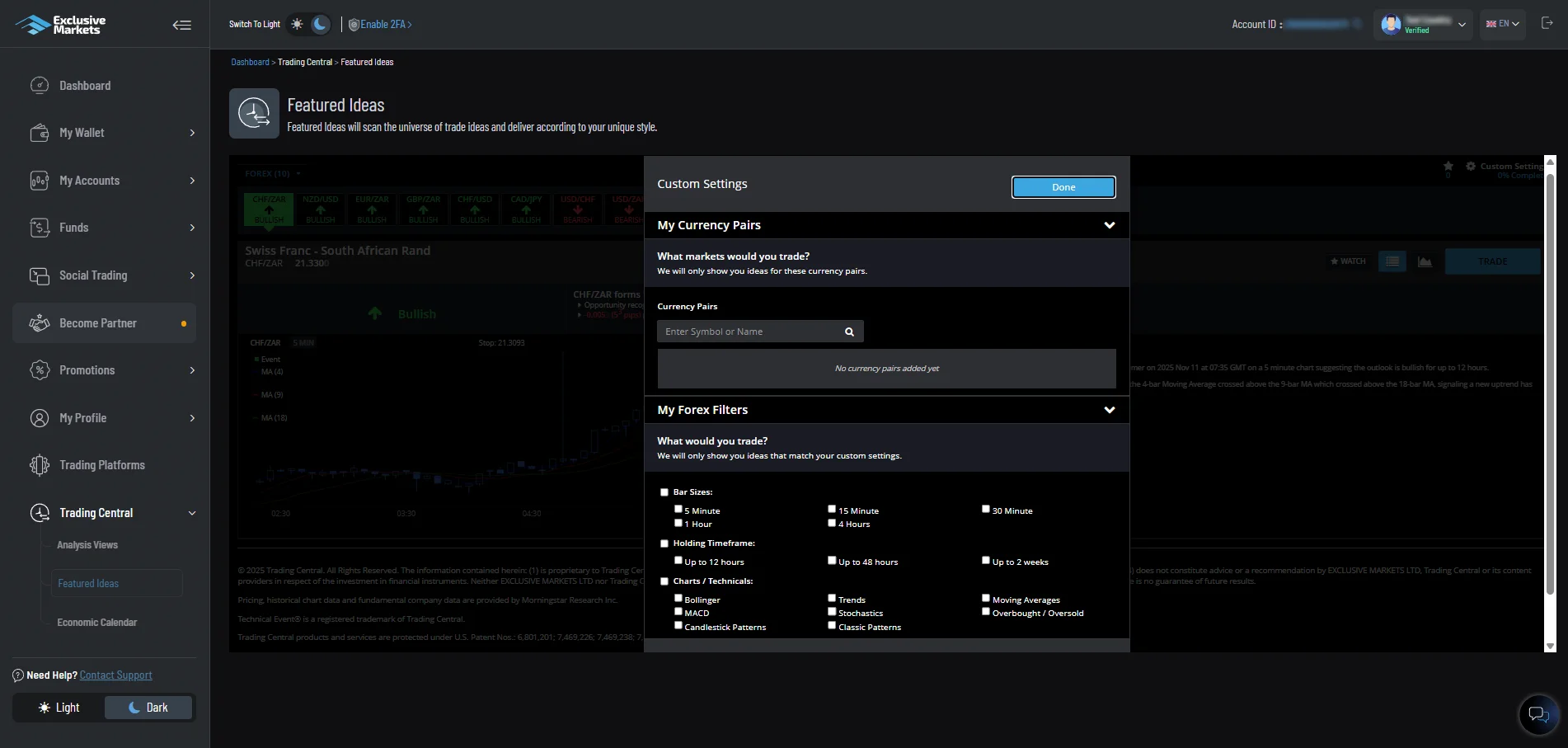Click the Done button in Custom Settings
Viewport: 1568px width, 748px height.
click(1063, 186)
